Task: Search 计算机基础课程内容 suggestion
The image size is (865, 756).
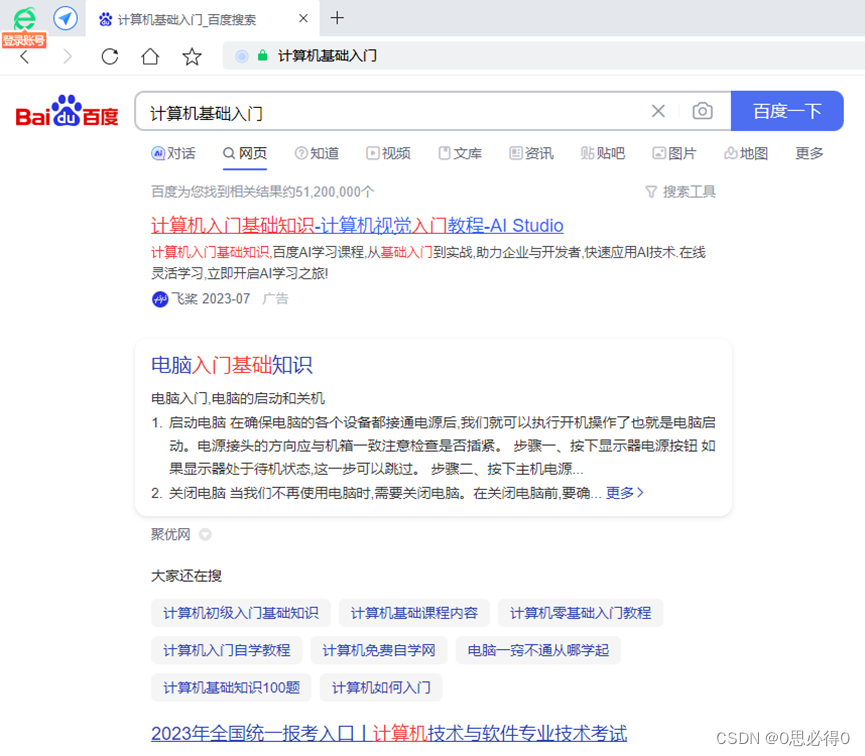Action: click(414, 613)
